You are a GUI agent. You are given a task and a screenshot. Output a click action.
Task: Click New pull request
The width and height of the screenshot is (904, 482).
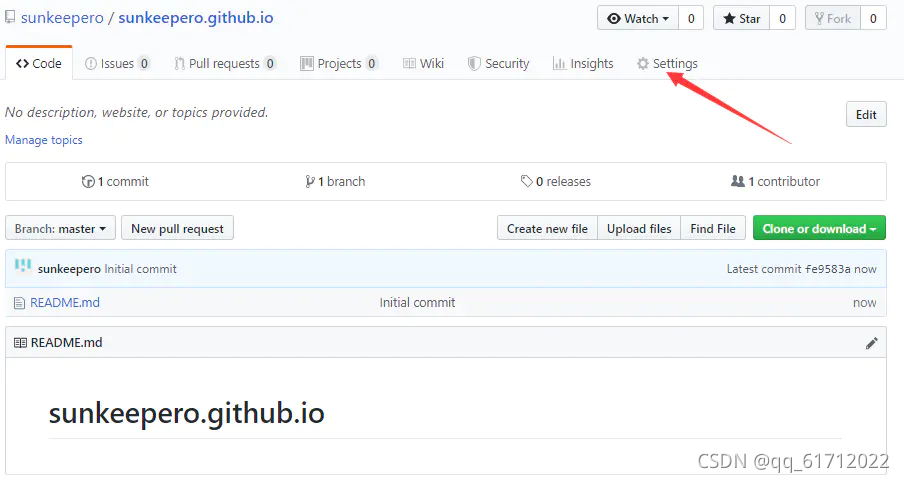pos(178,228)
